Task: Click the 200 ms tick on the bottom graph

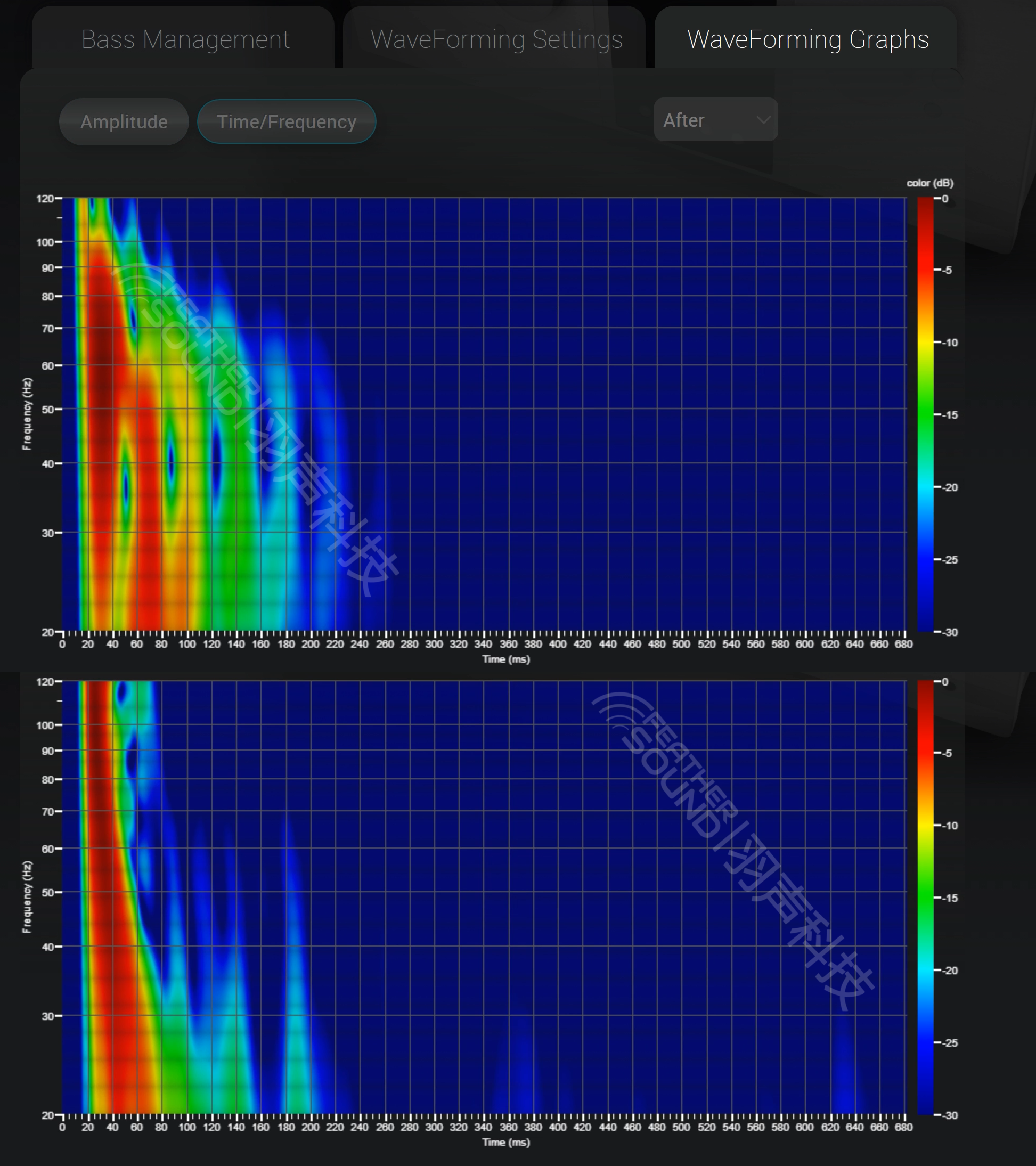Action: pyautogui.click(x=311, y=1127)
